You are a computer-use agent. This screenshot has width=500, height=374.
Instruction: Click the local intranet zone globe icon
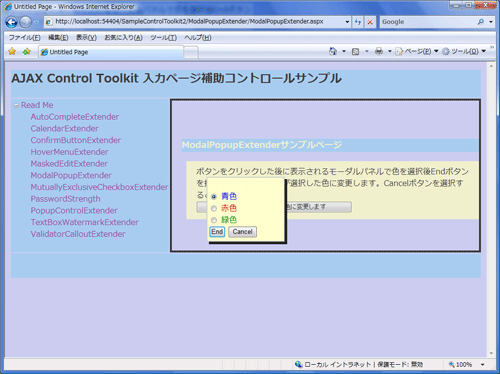point(298,364)
